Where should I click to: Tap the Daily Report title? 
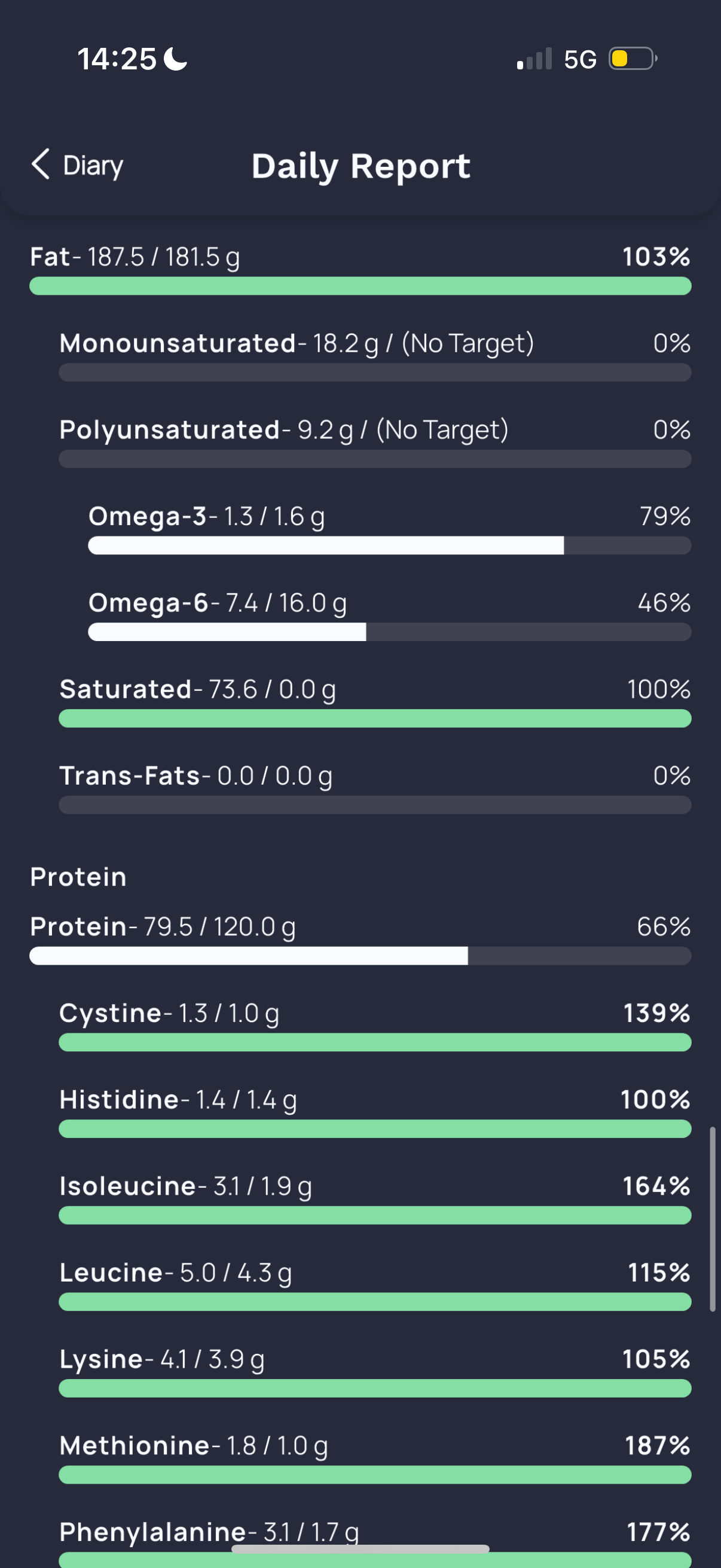point(361,166)
